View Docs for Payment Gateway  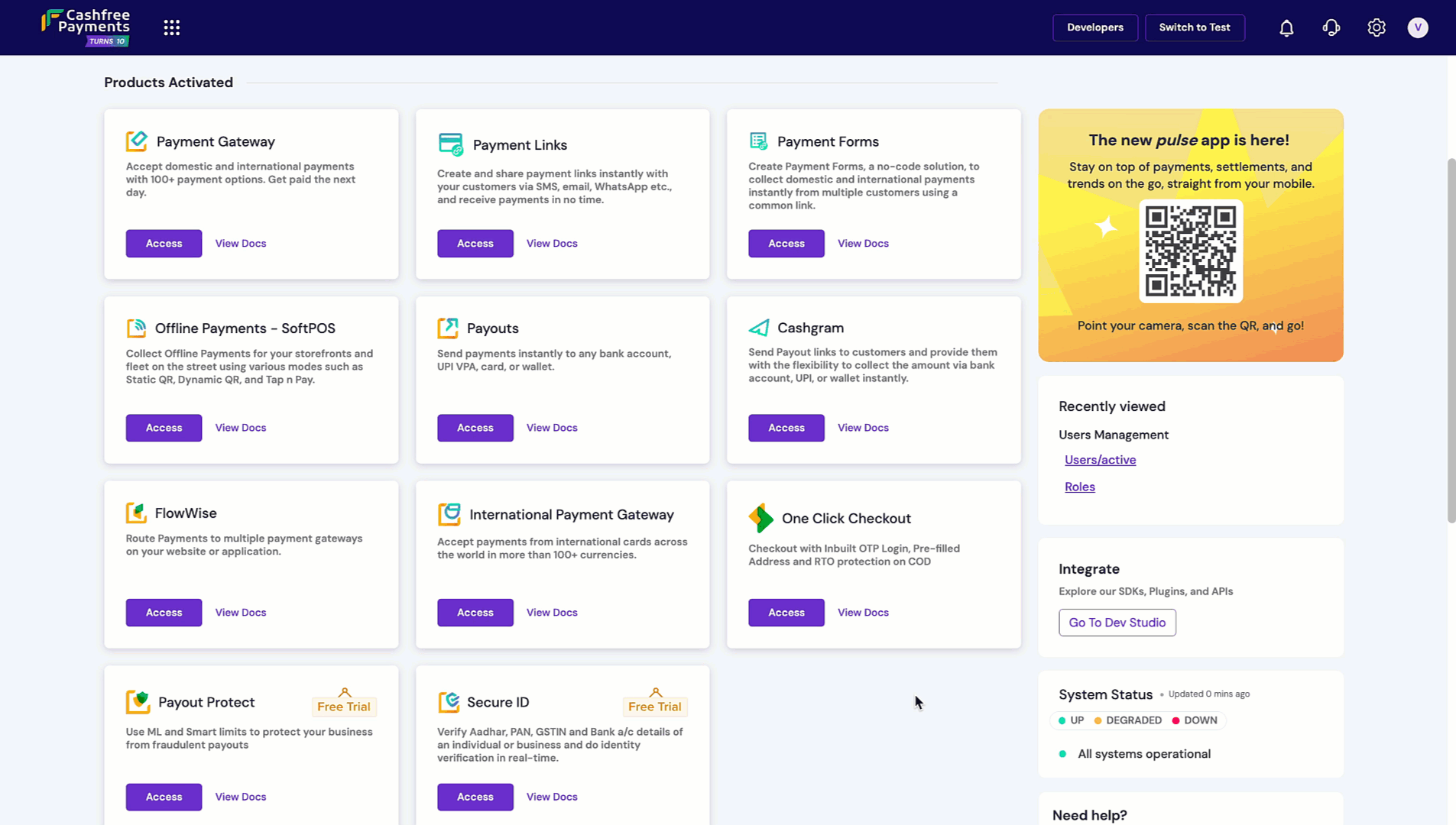coord(241,244)
